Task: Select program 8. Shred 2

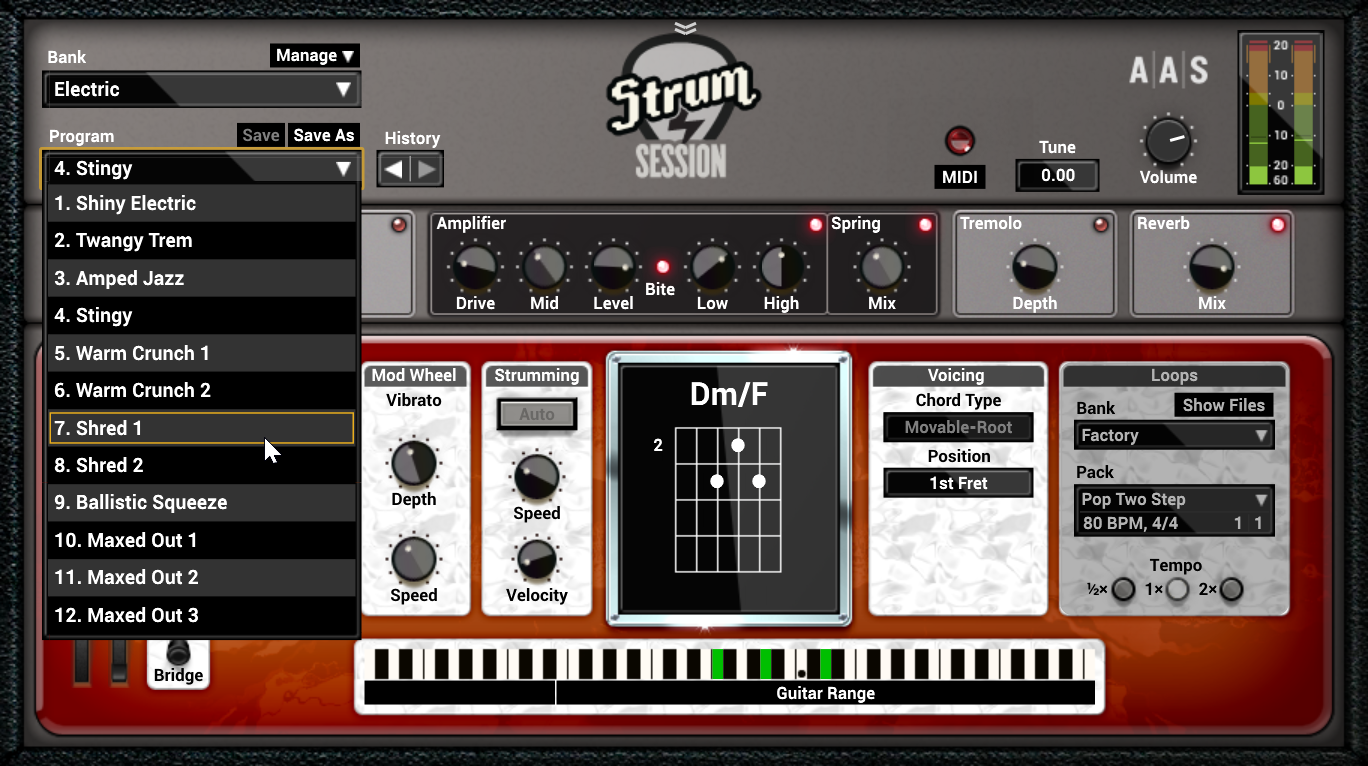Action: tap(202, 465)
